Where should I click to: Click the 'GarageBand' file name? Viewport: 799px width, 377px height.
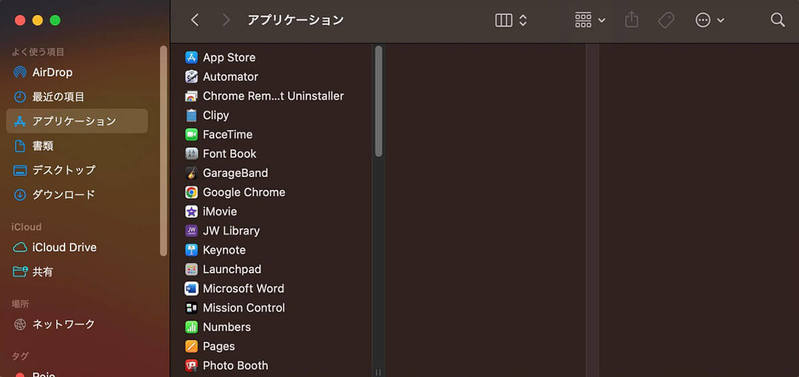pos(235,173)
